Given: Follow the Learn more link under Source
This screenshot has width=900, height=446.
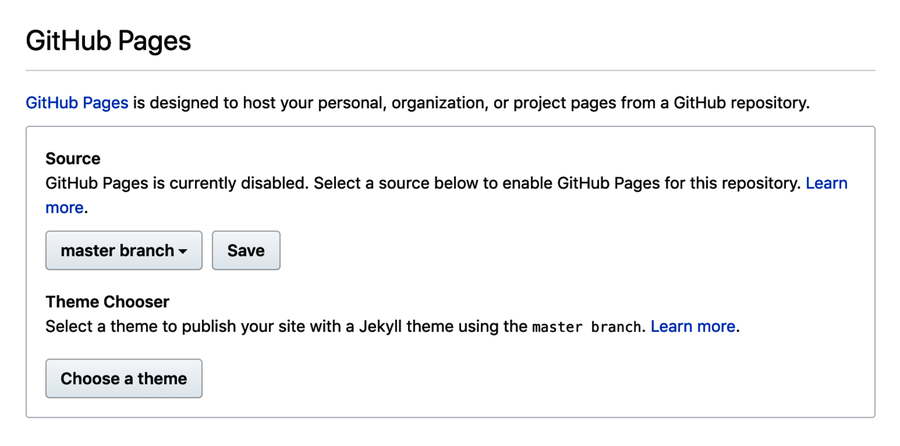Looking at the screenshot, I should (827, 184).
